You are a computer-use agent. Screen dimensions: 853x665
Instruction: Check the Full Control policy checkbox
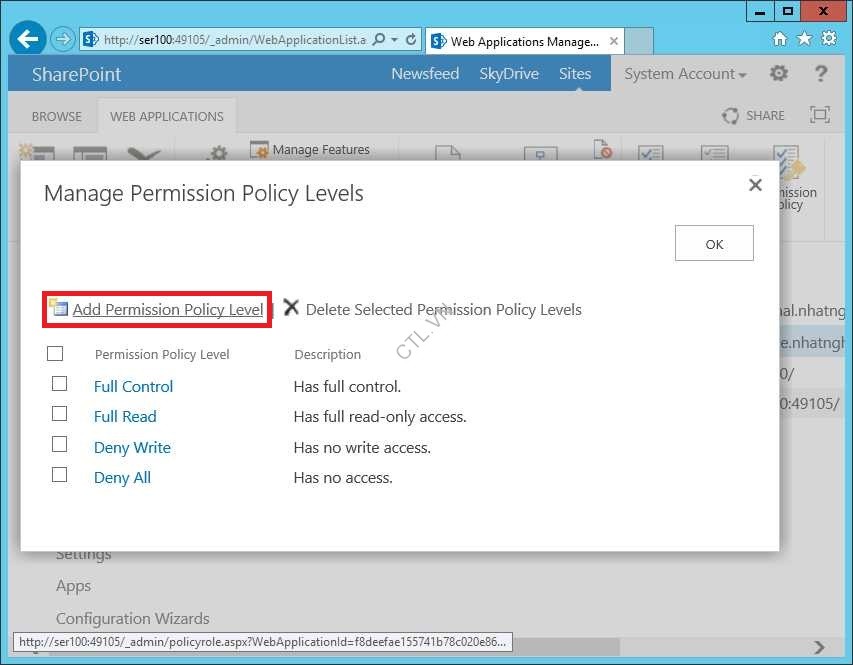point(59,384)
